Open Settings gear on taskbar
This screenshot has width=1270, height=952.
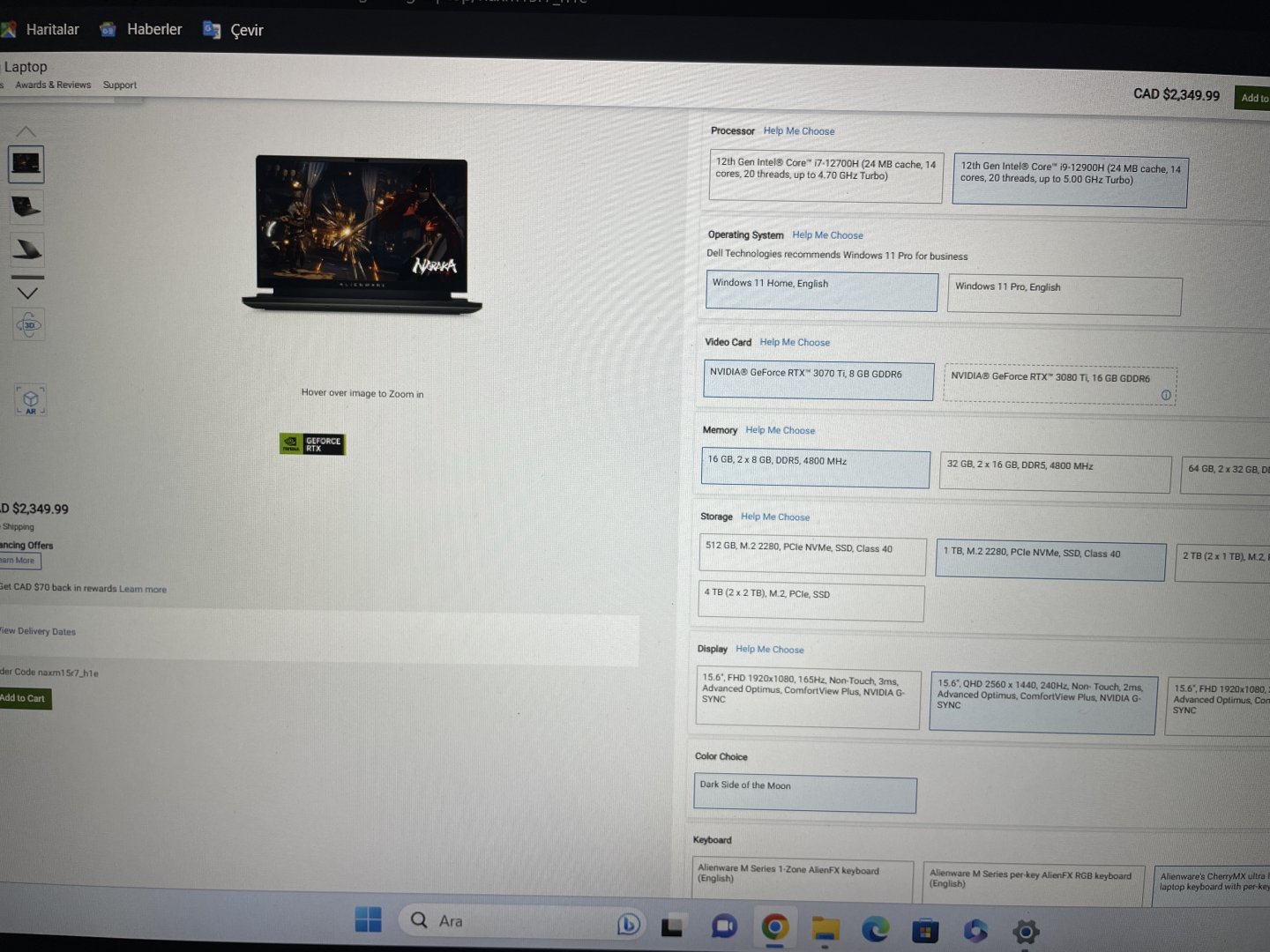tap(1026, 932)
